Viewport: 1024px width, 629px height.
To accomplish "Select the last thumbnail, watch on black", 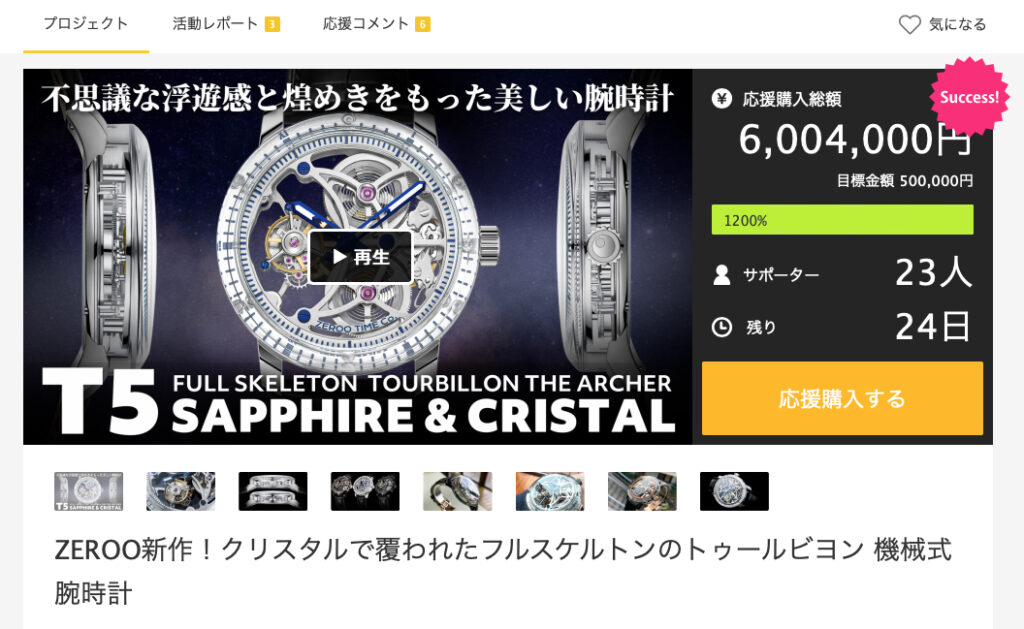I will tap(734, 491).
